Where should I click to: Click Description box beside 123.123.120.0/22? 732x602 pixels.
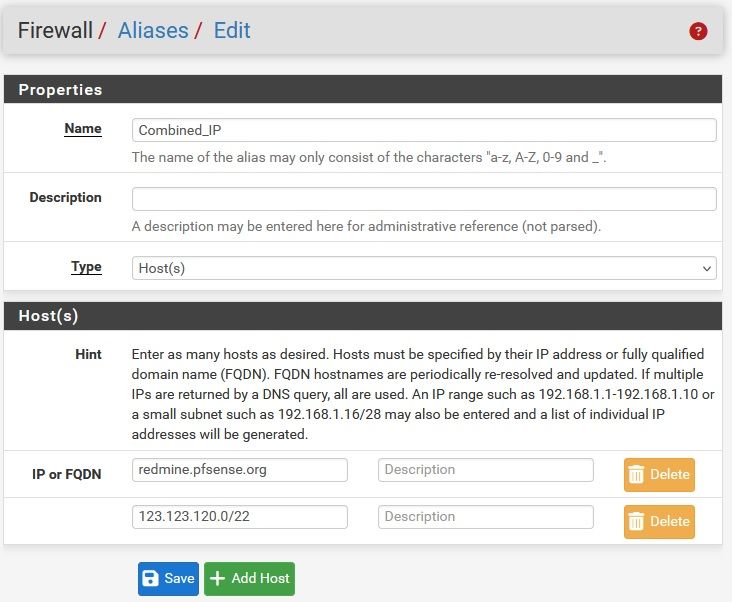click(485, 517)
